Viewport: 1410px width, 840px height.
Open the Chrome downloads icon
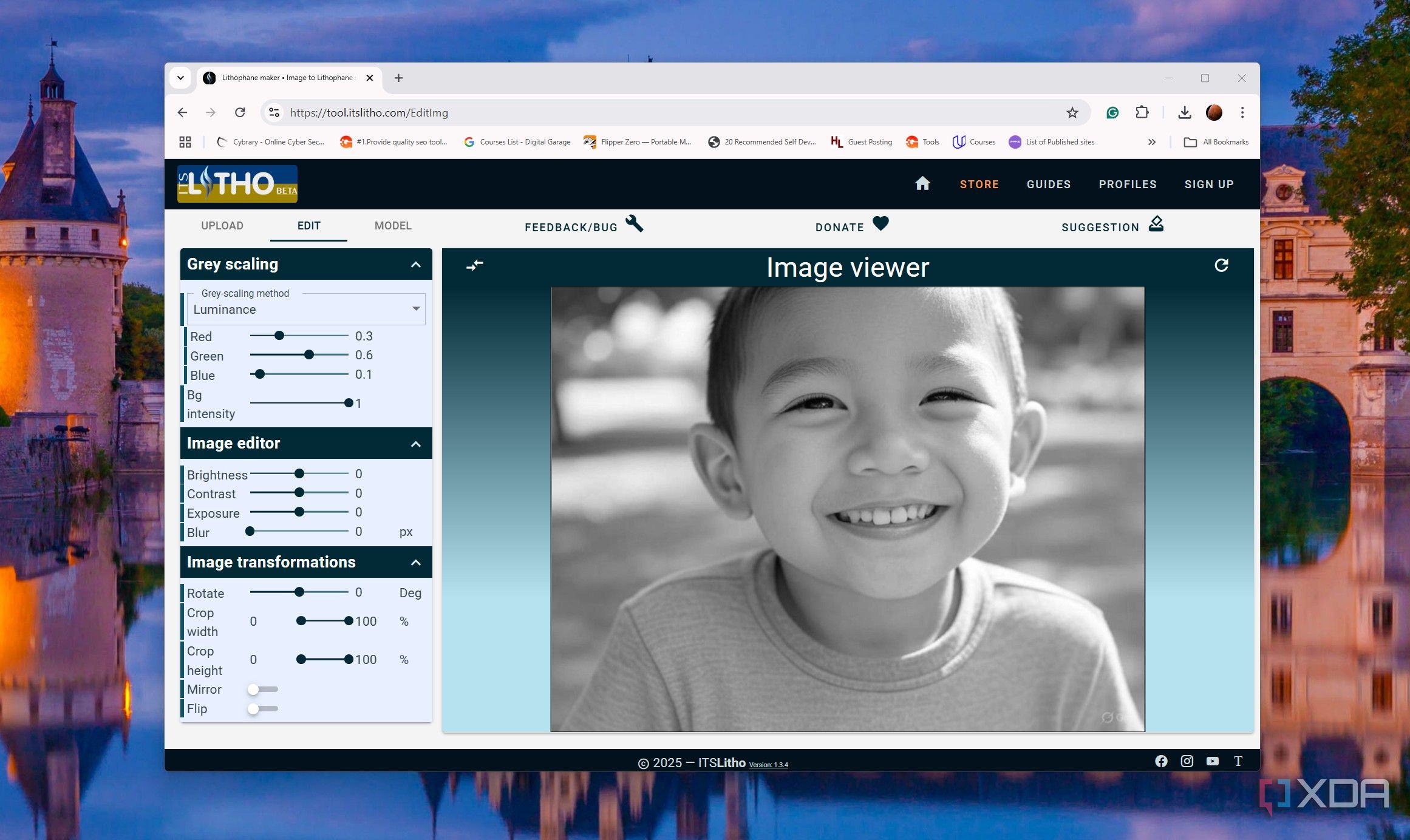pyautogui.click(x=1184, y=112)
